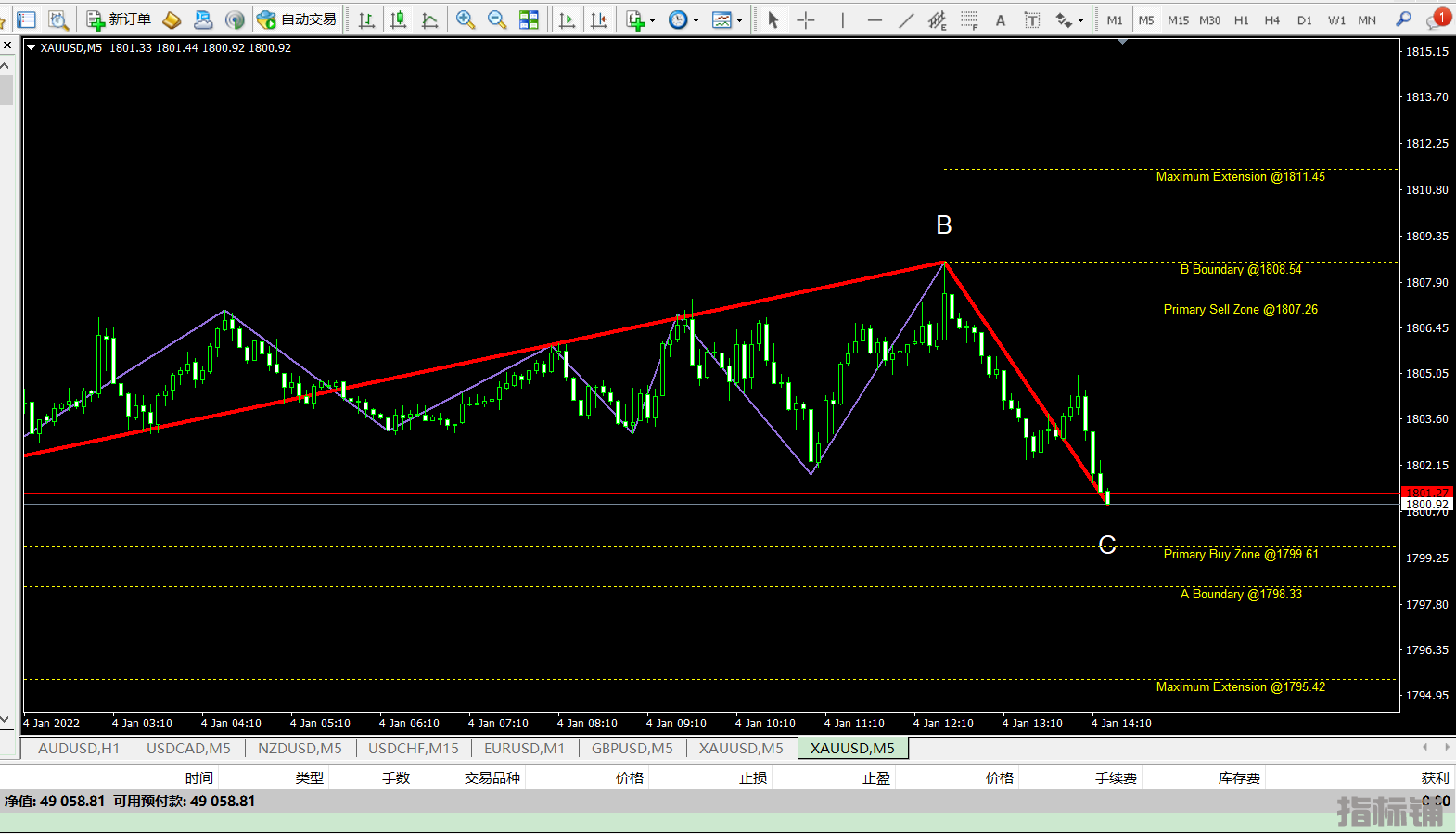Tile chart windows with the grid icon
Viewport: 1456px width, 834px height.
point(529,19)
